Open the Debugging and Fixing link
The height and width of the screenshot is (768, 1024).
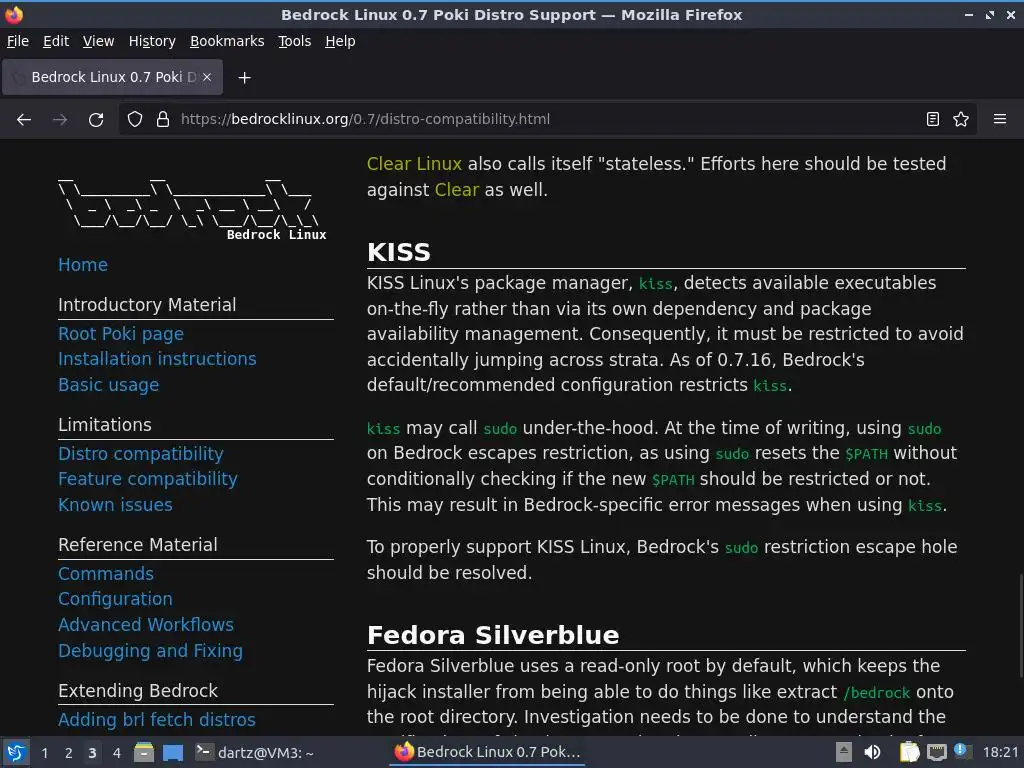(150, 651)
